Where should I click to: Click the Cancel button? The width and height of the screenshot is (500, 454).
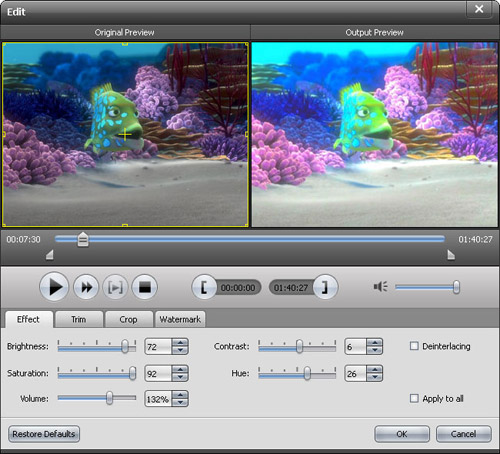tap(463, 434)
